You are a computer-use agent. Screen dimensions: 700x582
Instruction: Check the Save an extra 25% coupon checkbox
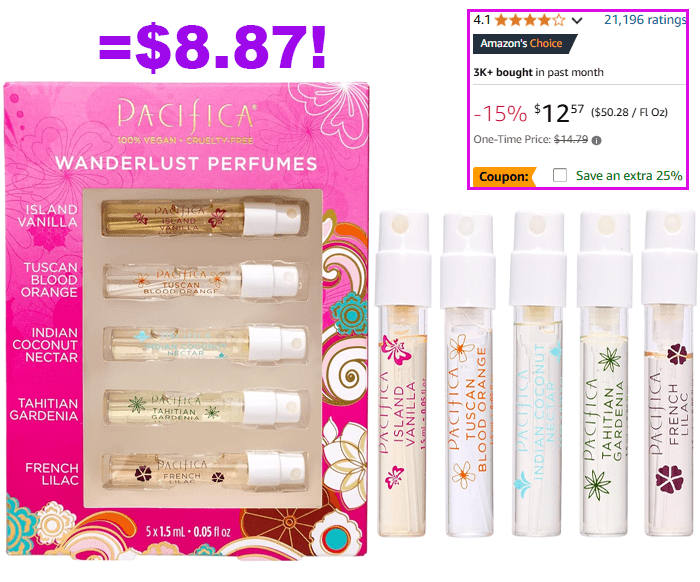[x=560, y=175]
